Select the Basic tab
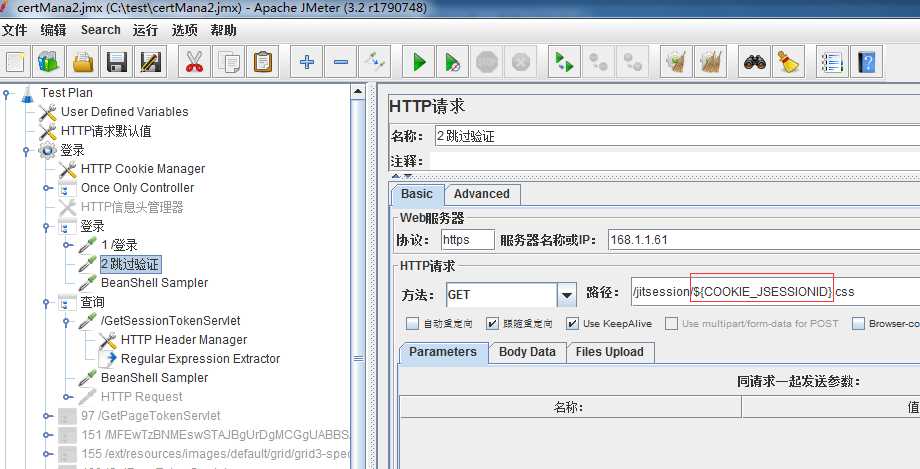 pos(417,194)
